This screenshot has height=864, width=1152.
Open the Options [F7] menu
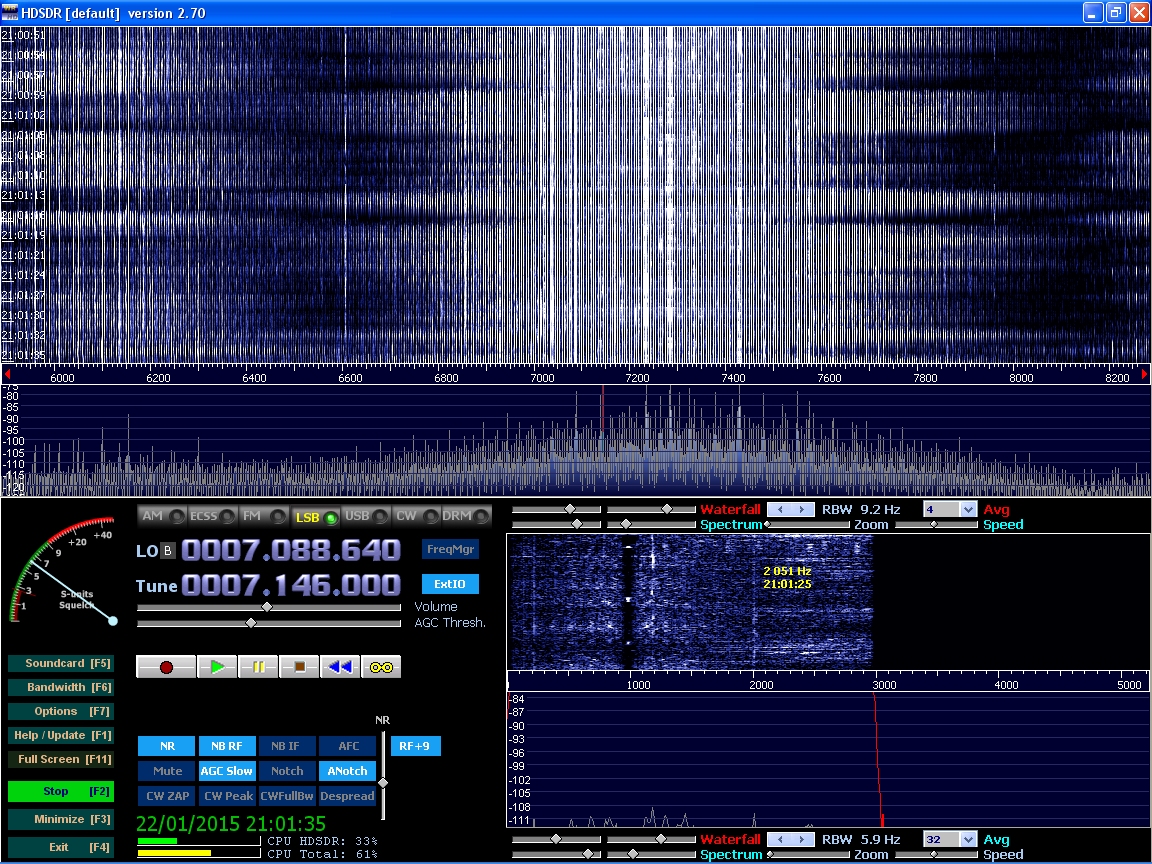61,711
